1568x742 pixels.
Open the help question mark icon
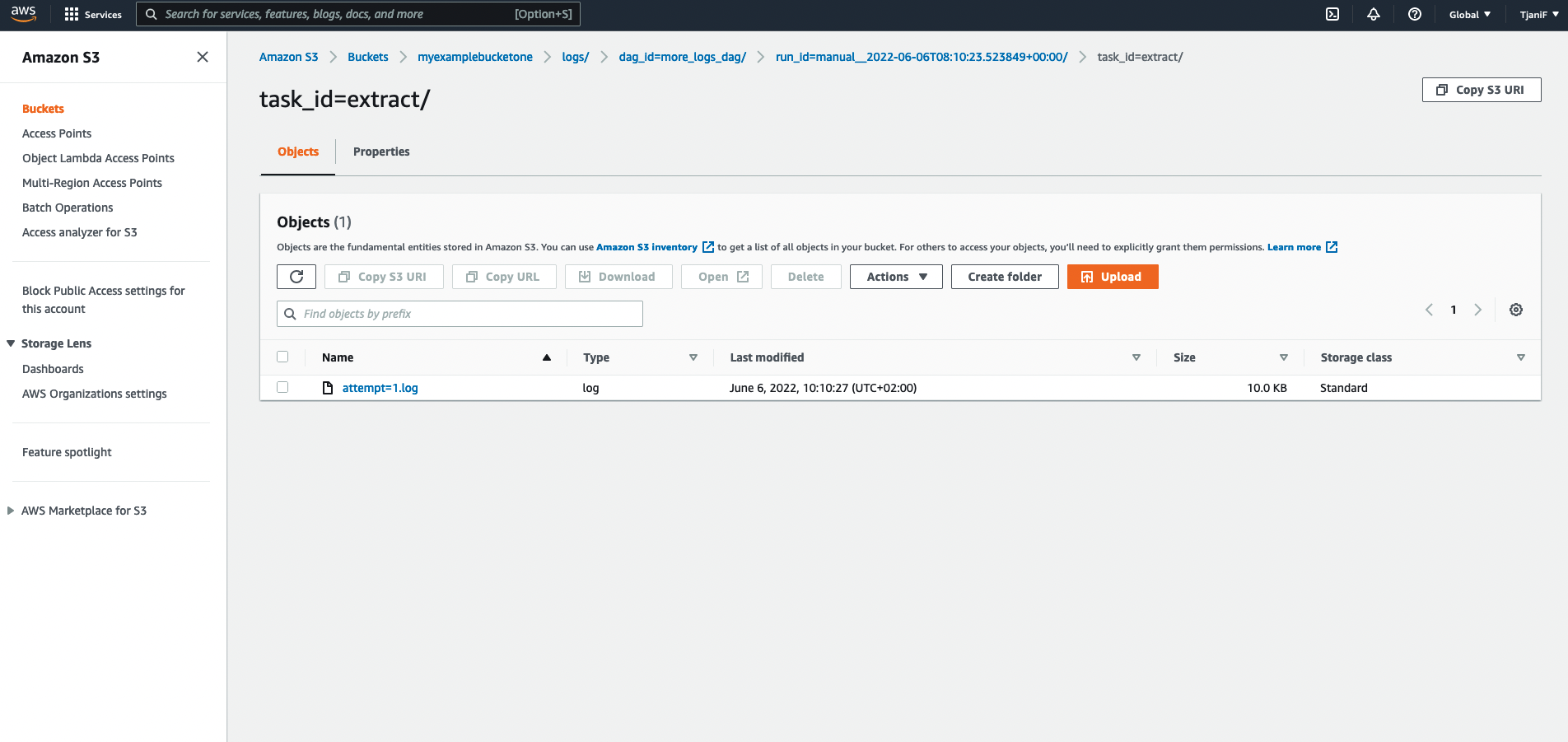click(1414, 14)
